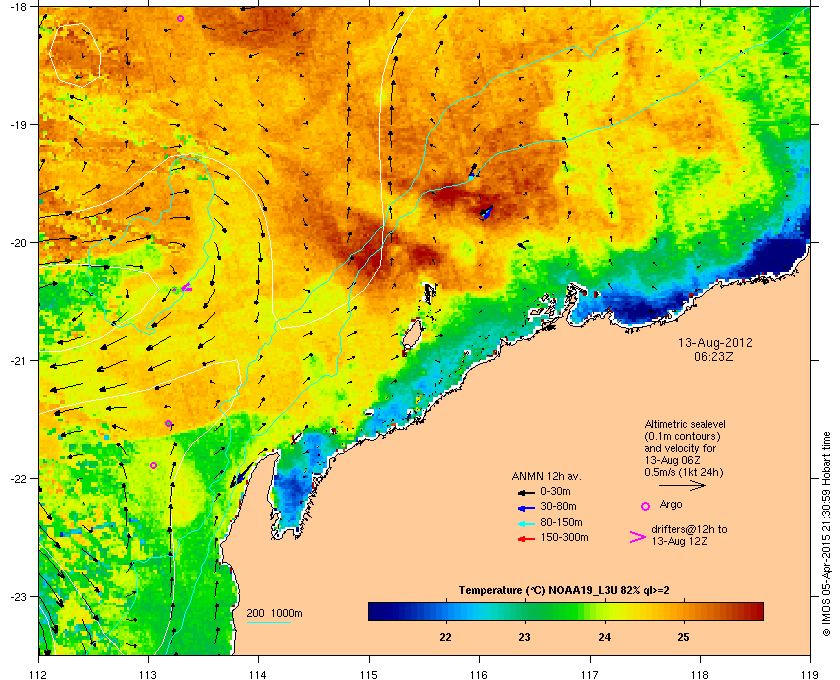Click the blue 30-80m legend arrow
The width and height of the screenshot is (840, 680).
pos(526,507)
